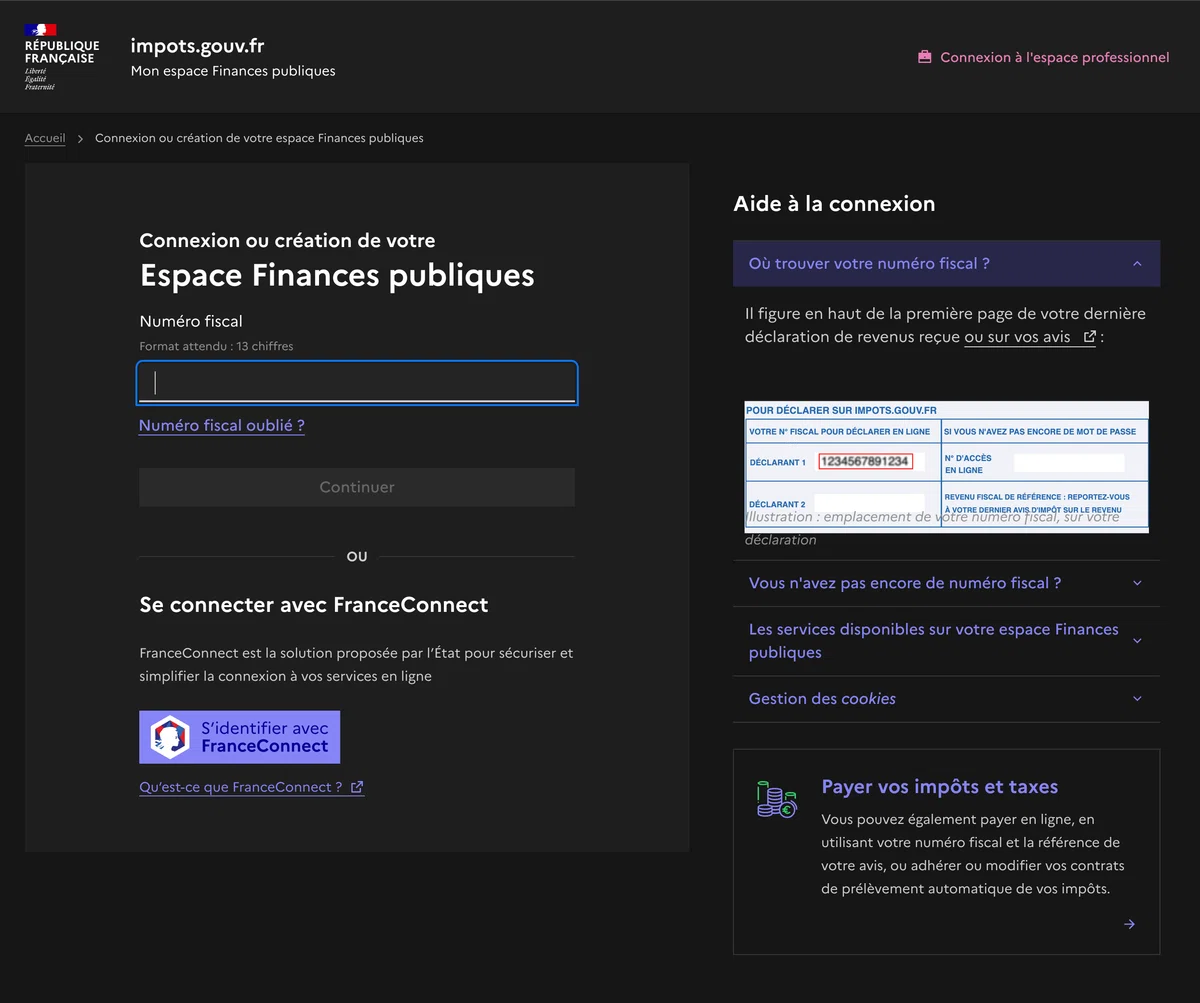Open Payer vos impôts et taxes title
The image size is (1200, 1003).
tap(939, 787)
